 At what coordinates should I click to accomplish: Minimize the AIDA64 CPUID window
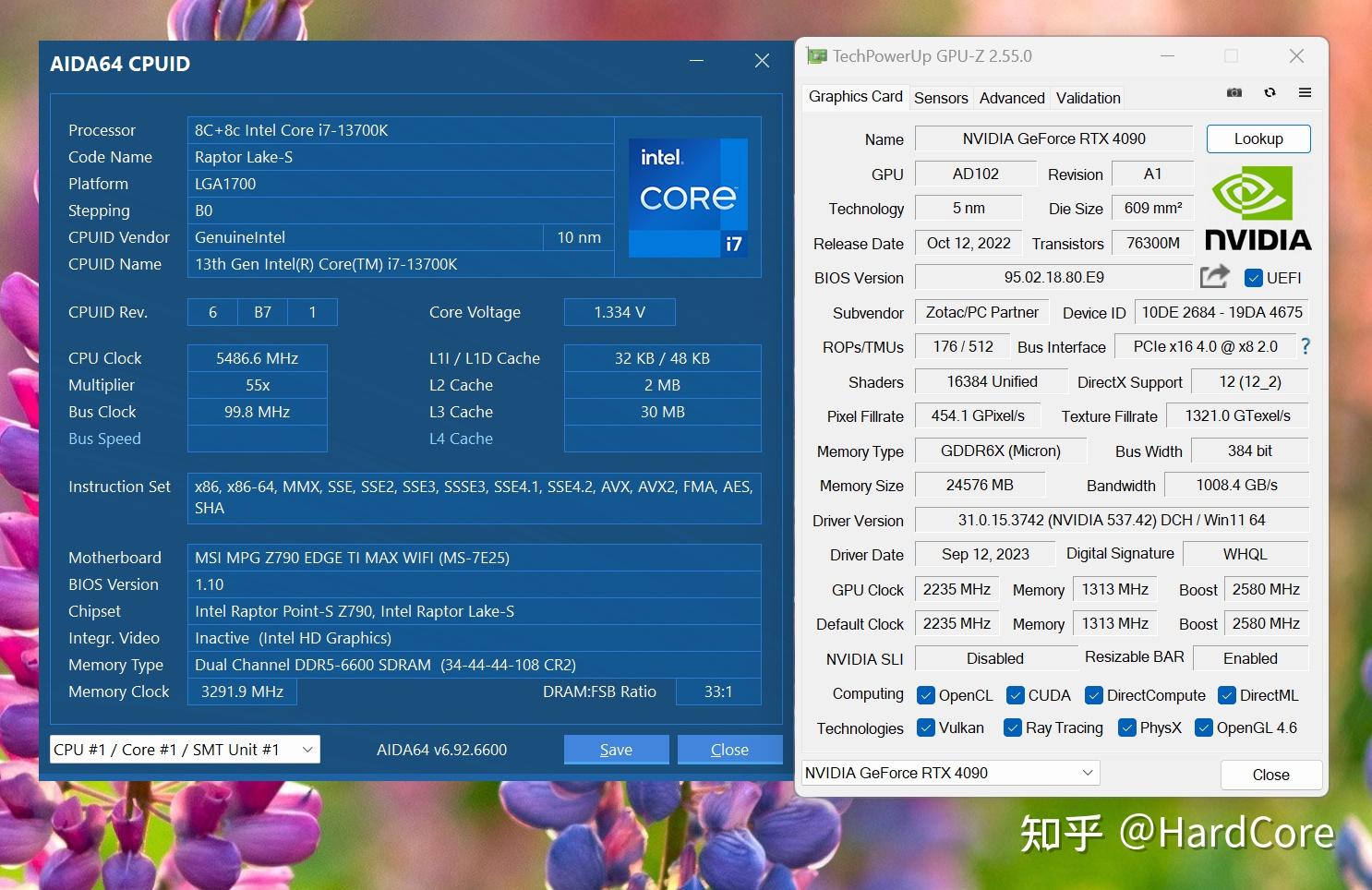point(697,61)
